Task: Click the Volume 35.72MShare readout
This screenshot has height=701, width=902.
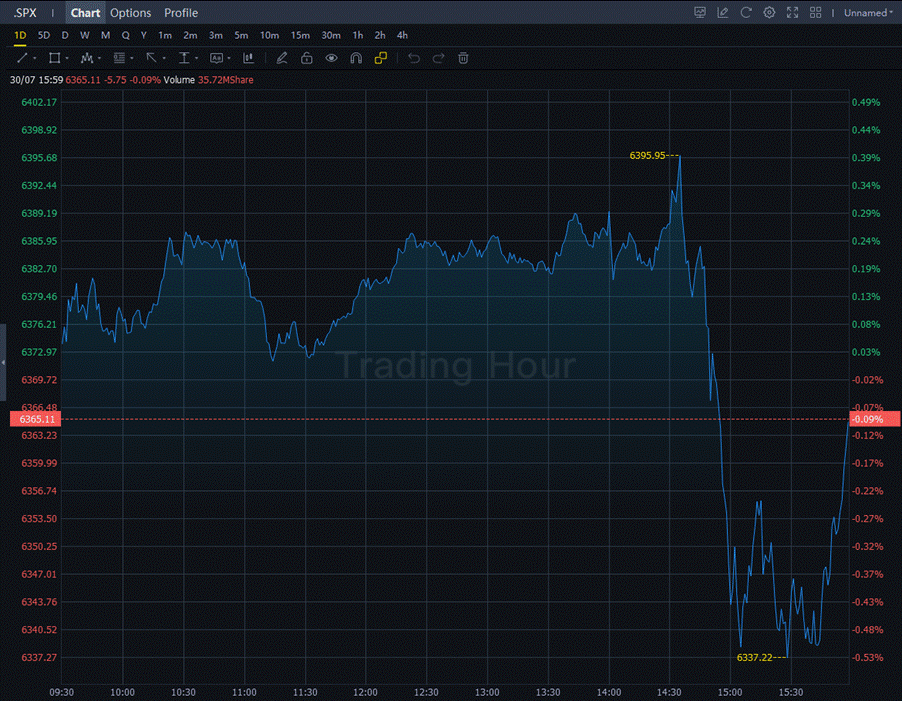Action: click(208, 80)
